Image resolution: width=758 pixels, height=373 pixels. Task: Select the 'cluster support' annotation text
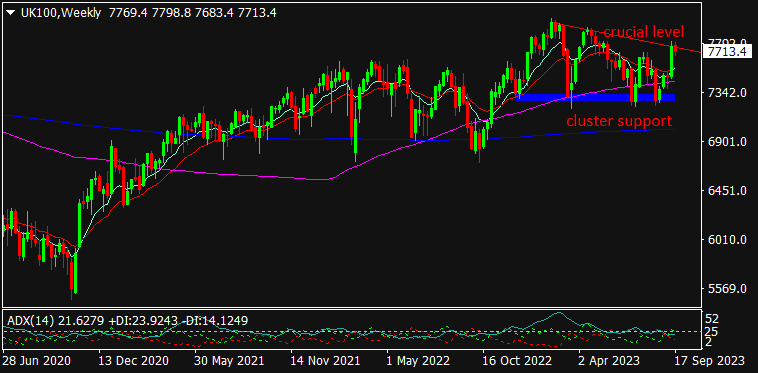click(x=619, y=120)
